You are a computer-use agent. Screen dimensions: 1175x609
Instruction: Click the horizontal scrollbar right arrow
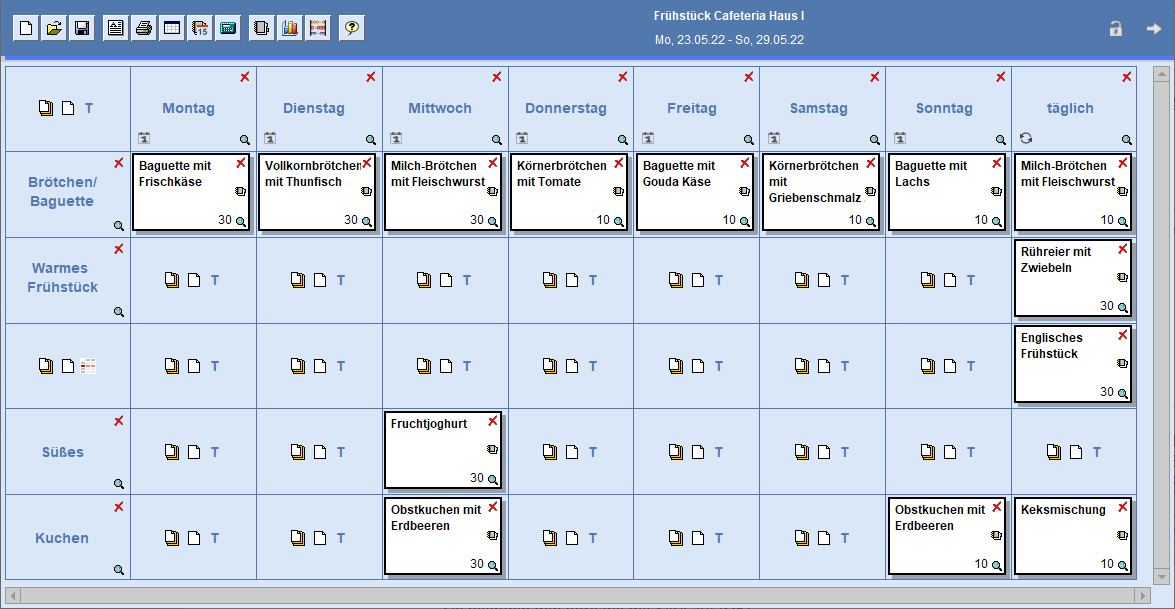point(1143,596)
